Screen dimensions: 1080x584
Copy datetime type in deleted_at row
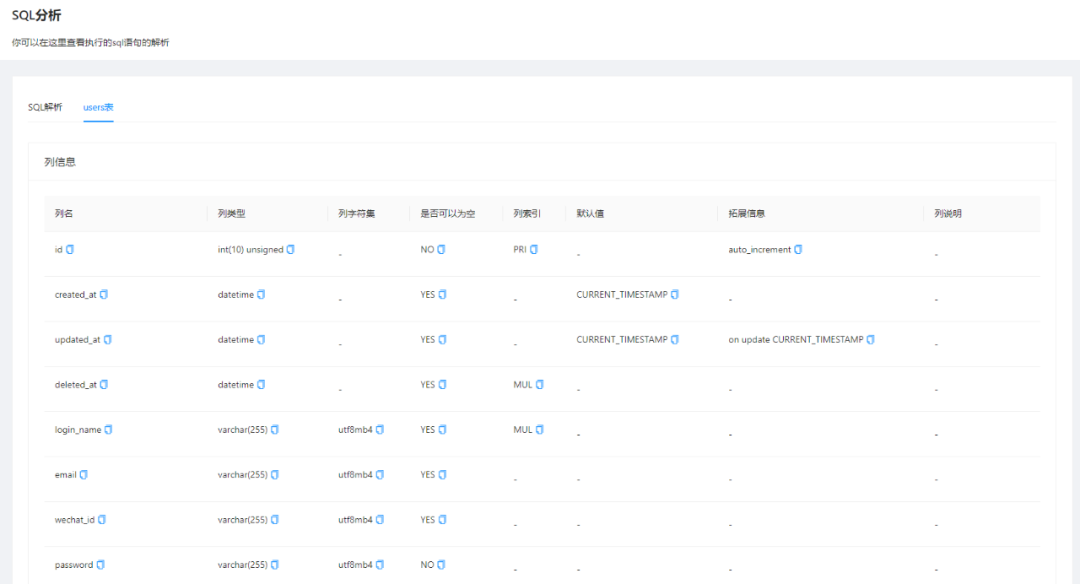[261, 384]
